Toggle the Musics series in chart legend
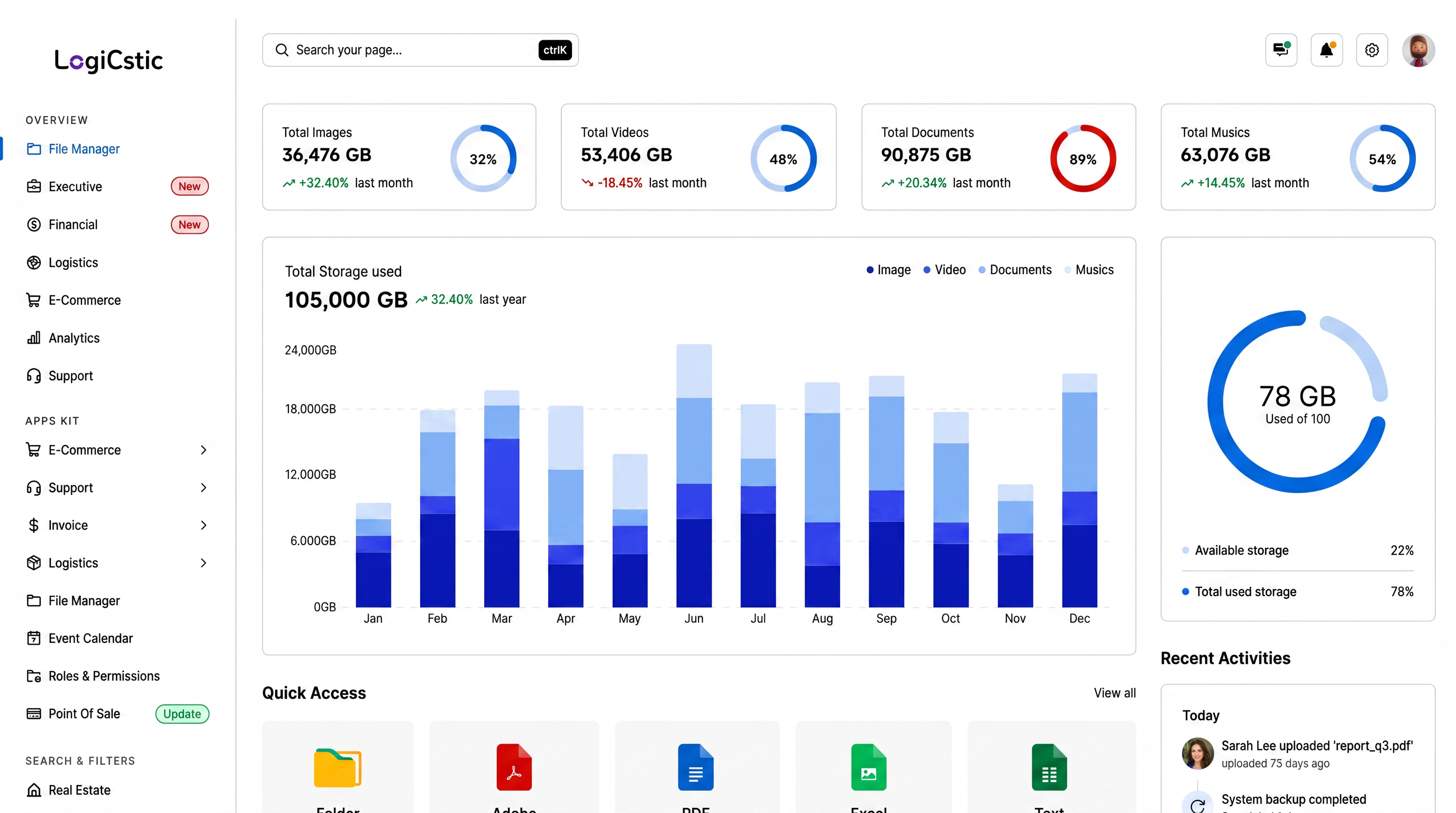This screenshot has width=1456, height=813. point(1089,270)
